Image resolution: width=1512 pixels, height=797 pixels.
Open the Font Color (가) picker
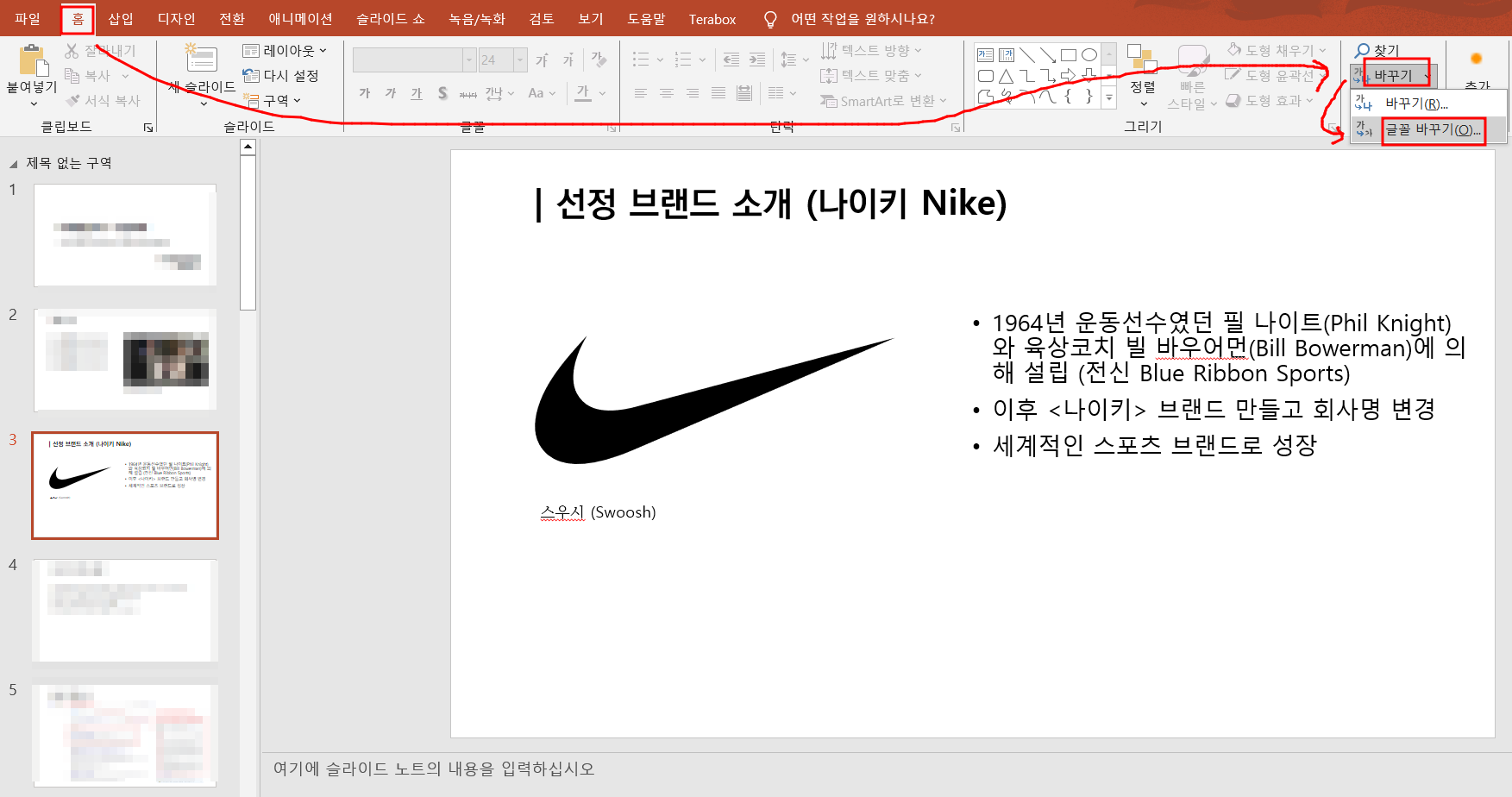583,93
